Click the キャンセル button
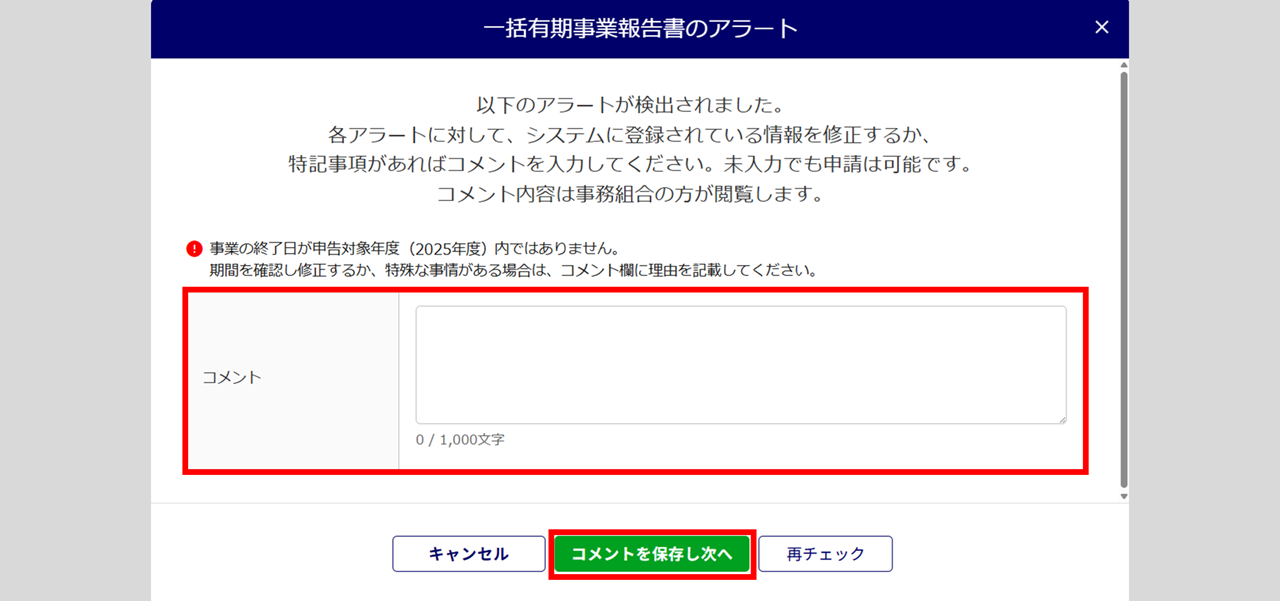The width and height of the screenshot is (1280, 601). (468, 554)
